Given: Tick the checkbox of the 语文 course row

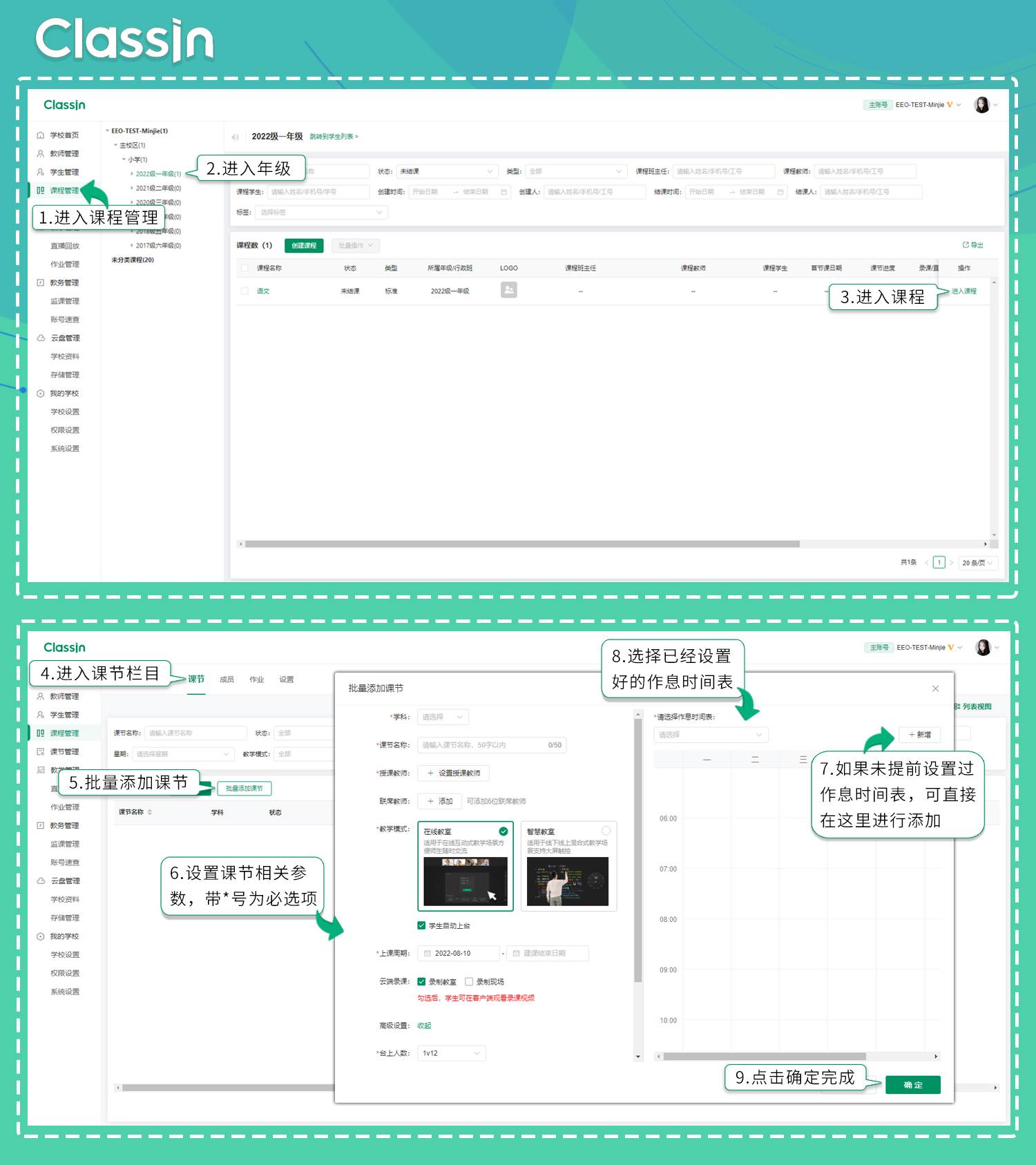Looking at the screenshot, I should [x=244, y=291].
